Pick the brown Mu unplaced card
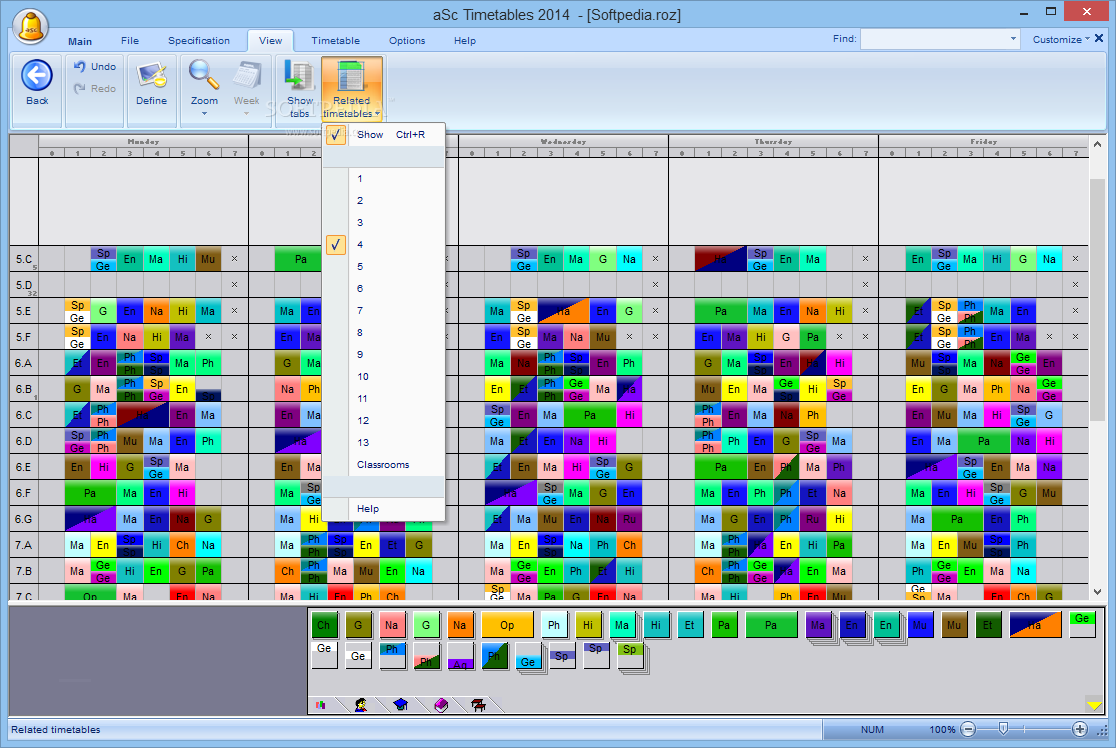Screen dimensions: 1116x748 [x=954, y=625]
